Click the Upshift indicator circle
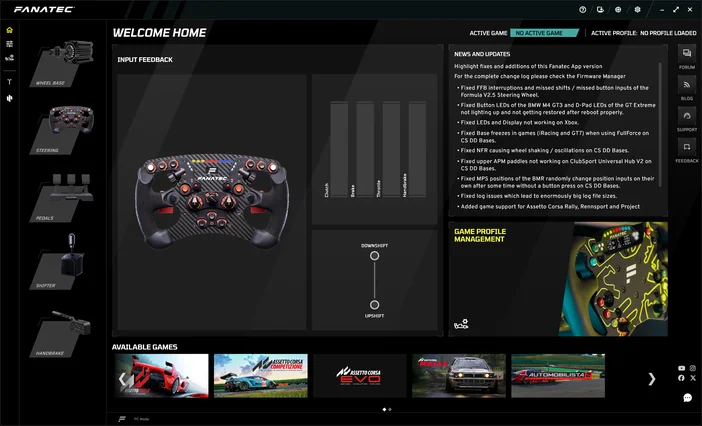Screen dimensions: 702x426 point(374,305)
